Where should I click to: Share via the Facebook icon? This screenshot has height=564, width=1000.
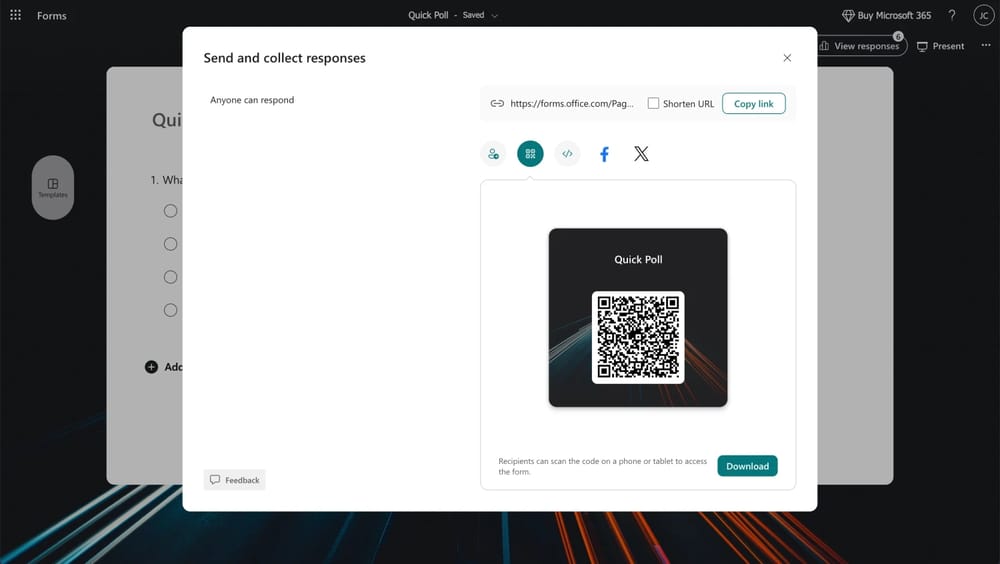tap(605, 154)
